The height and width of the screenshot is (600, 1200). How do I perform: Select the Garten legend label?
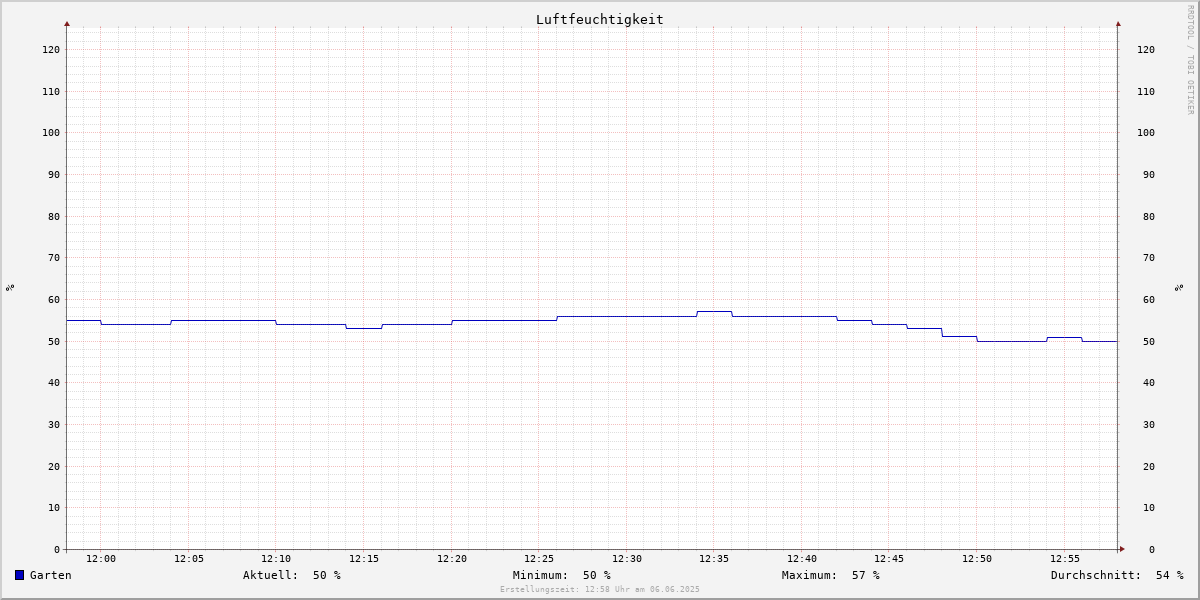click(x=51, y=575)
